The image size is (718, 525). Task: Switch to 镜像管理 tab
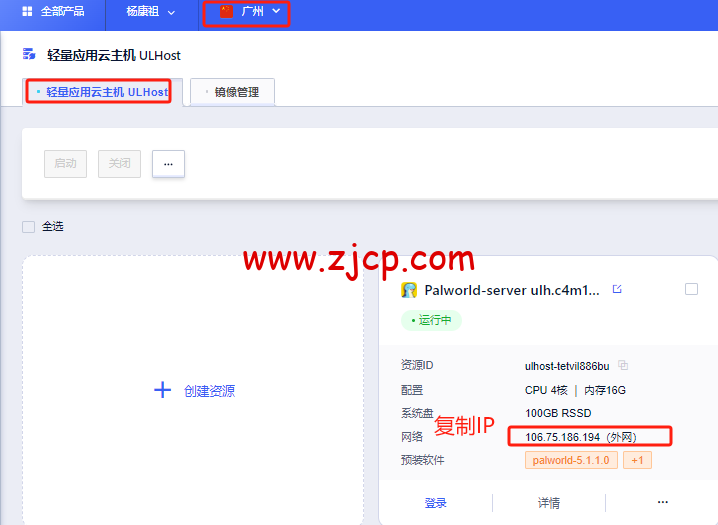[232, 92]
